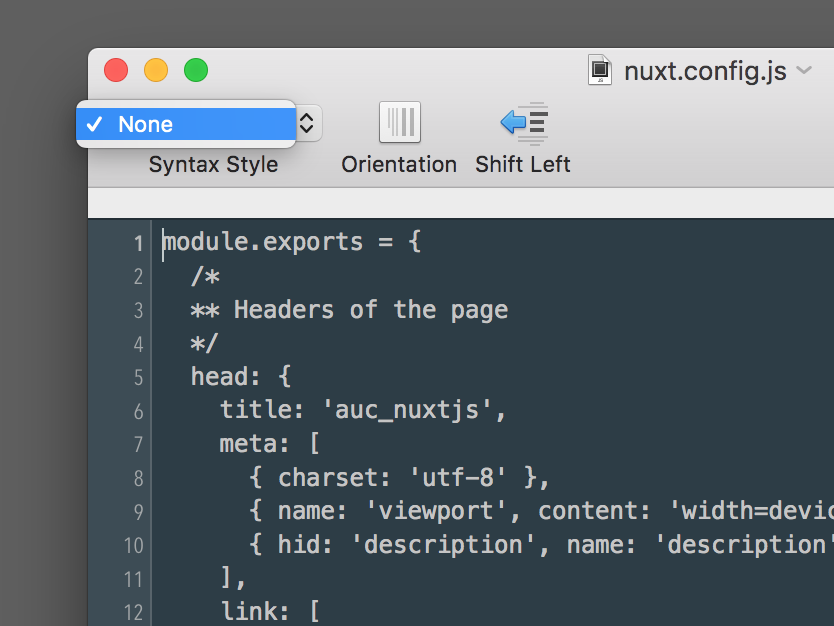Click line number 10 in gutter
The image size is (834, 626).
[134, 546]
